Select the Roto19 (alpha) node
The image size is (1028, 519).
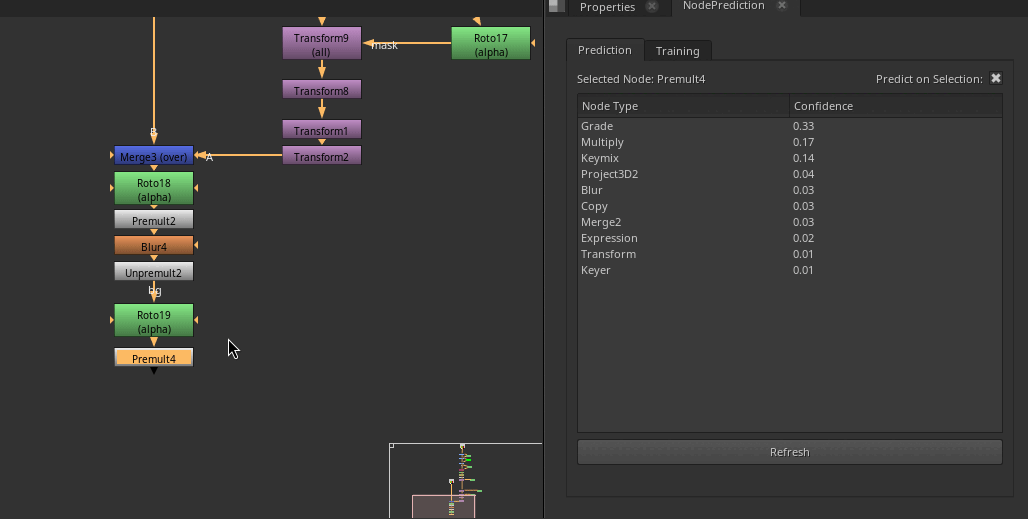pos(154,320)
